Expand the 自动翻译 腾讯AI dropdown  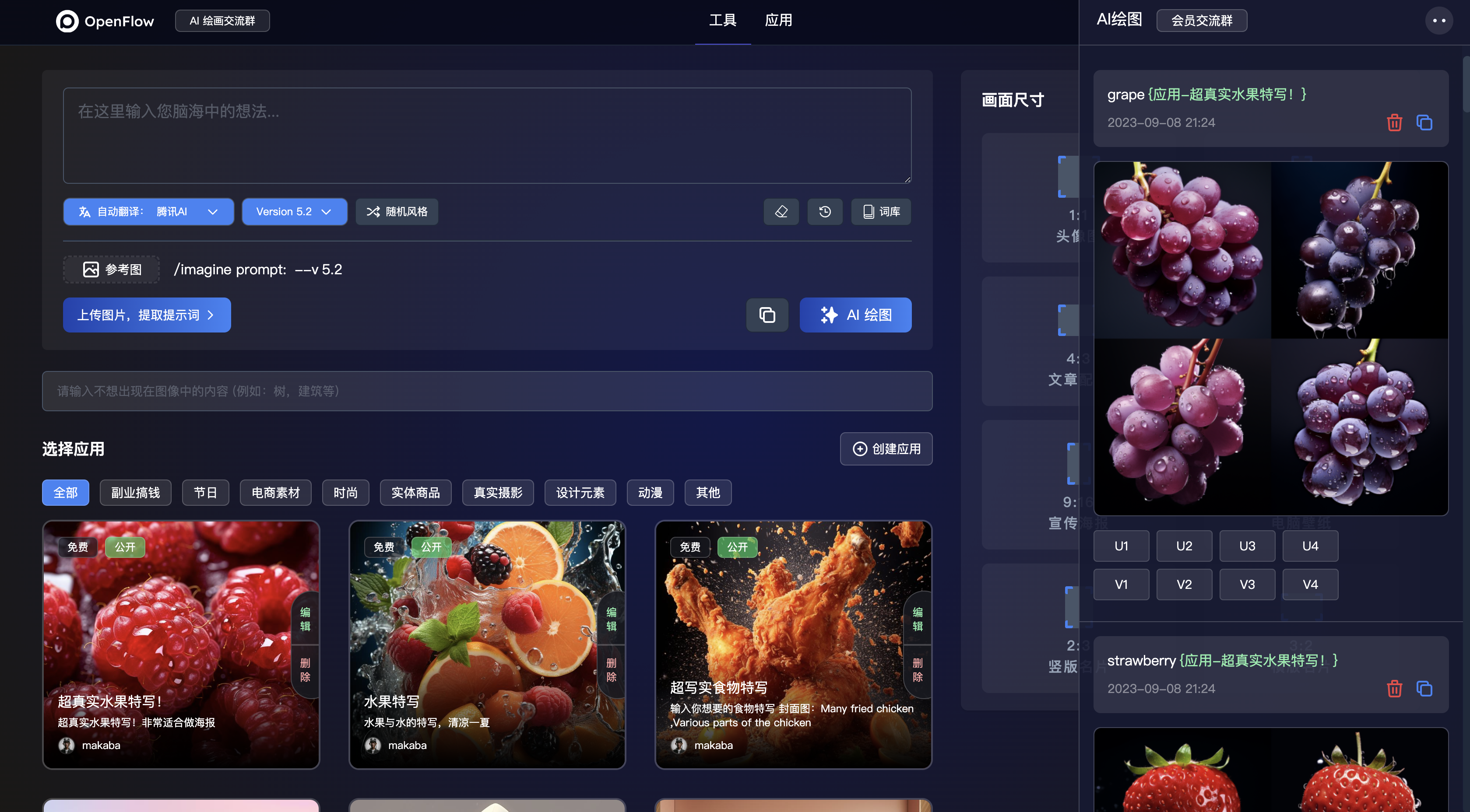[x=148, y=212]
